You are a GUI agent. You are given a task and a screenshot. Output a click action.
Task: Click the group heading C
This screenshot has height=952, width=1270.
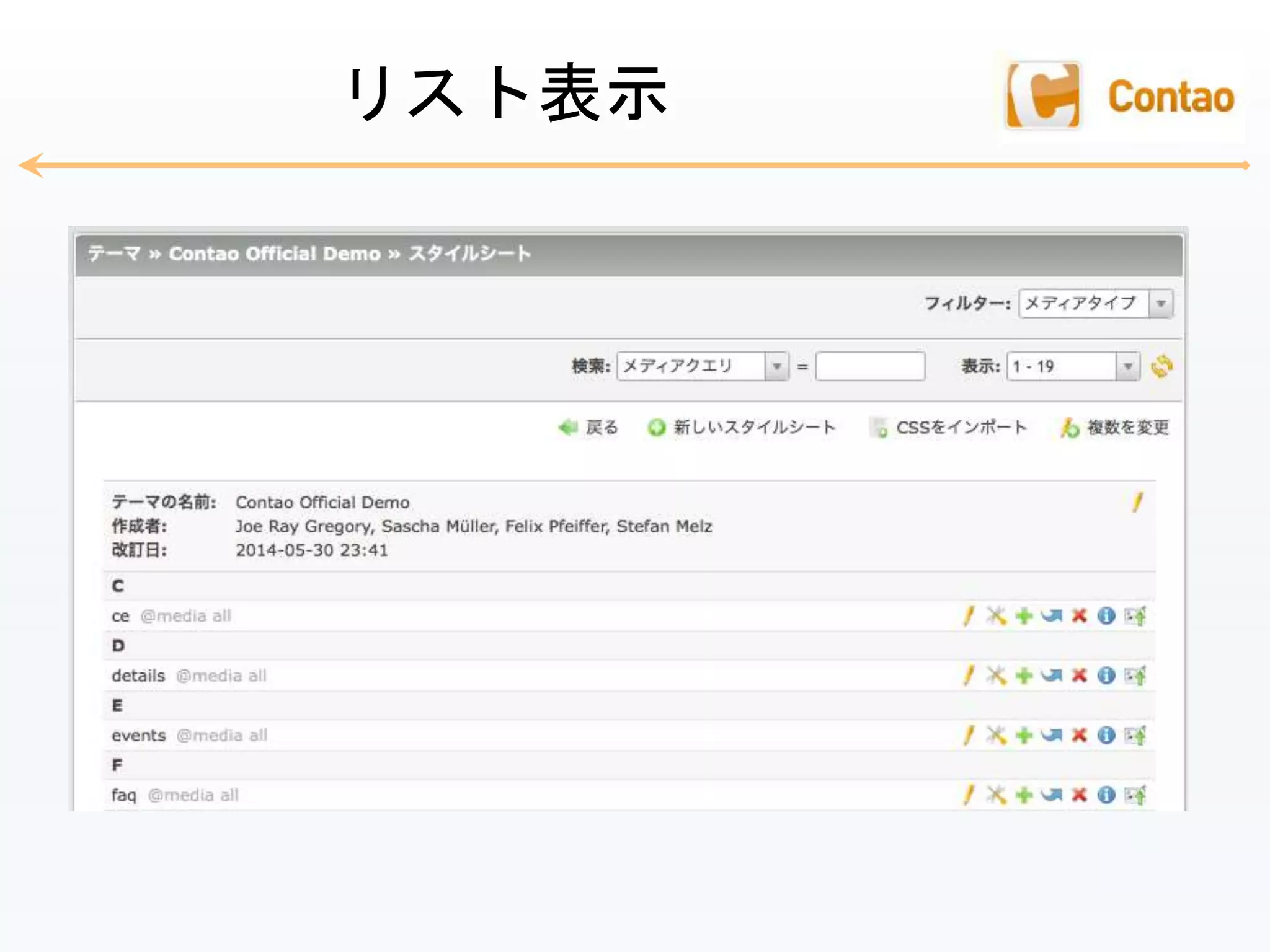(x=118, y=586)
